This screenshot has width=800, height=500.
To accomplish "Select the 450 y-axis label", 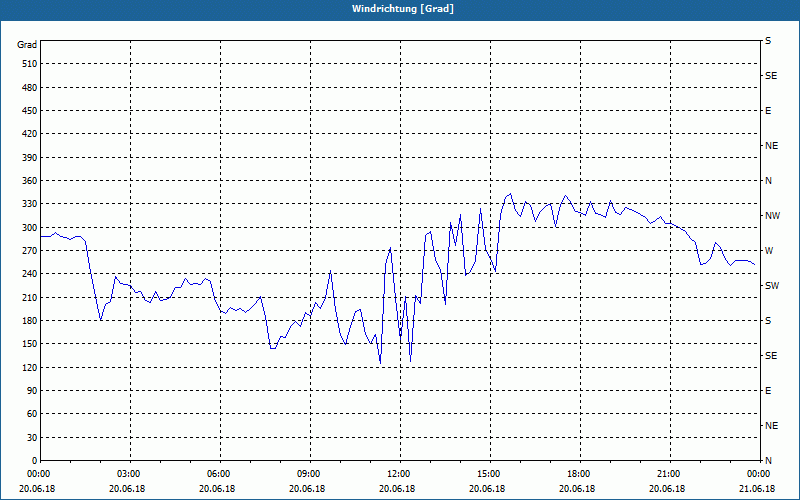I will click(30, 111).
